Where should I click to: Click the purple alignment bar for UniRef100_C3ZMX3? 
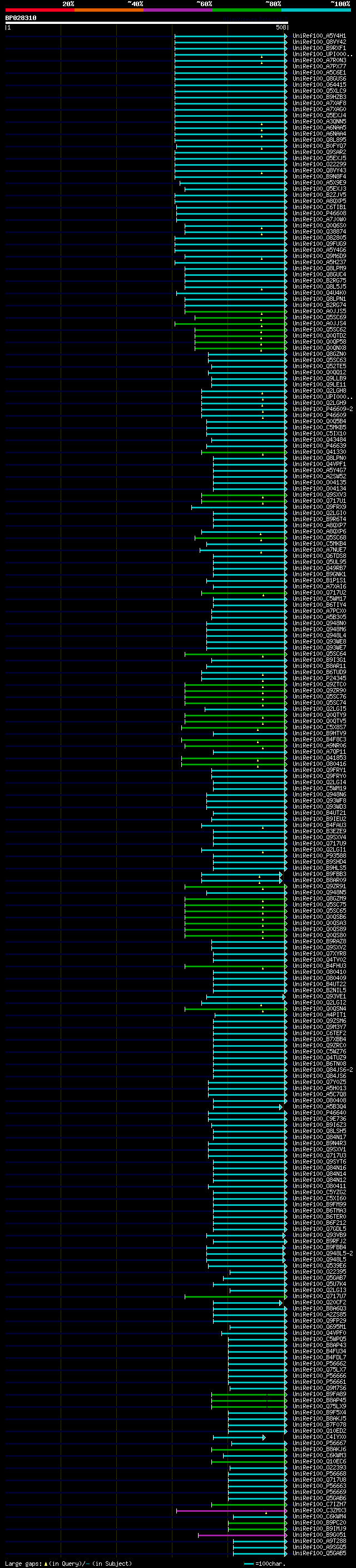click(x=232, y=1510)
